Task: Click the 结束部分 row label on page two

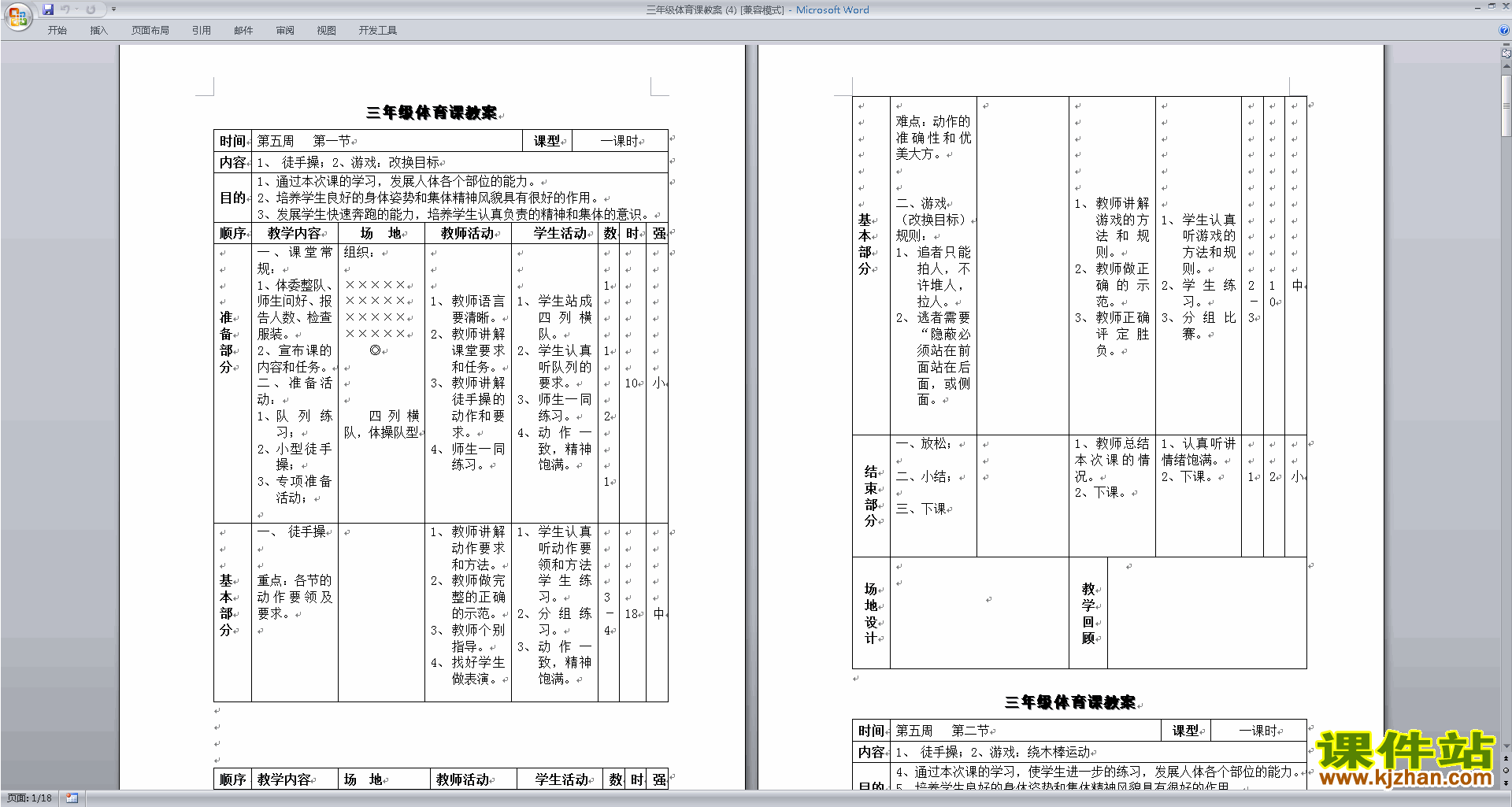Action: pos(871,496)
